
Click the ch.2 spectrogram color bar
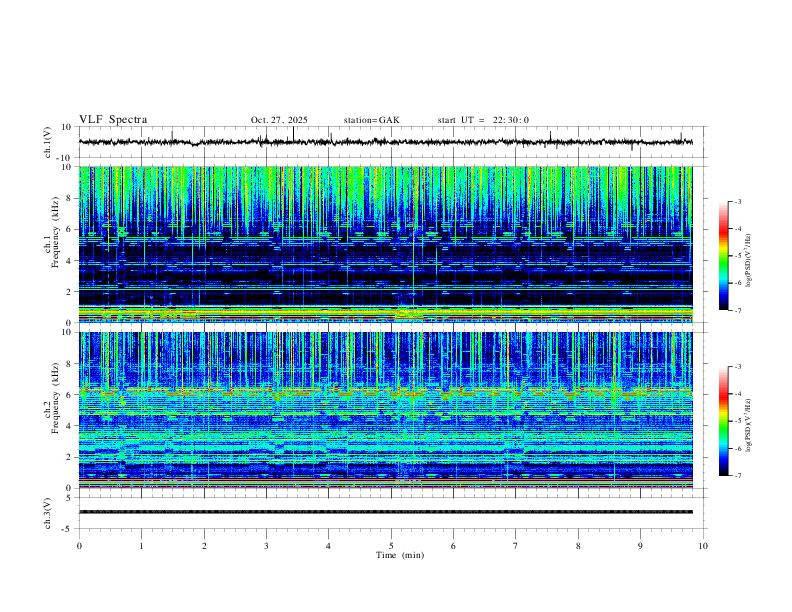(723, 421)
